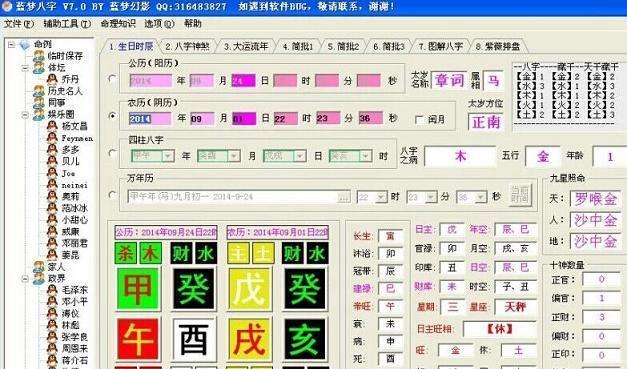Open the 万年历 second dropdown

pyautogui.click(x=481, y=197)
